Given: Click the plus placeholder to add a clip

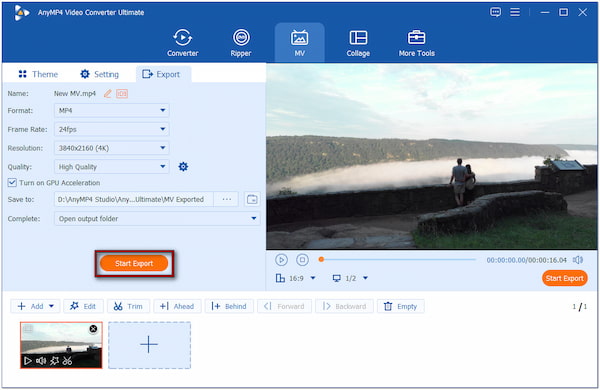Looking at the screenshot, I should [x=149, y=345].
